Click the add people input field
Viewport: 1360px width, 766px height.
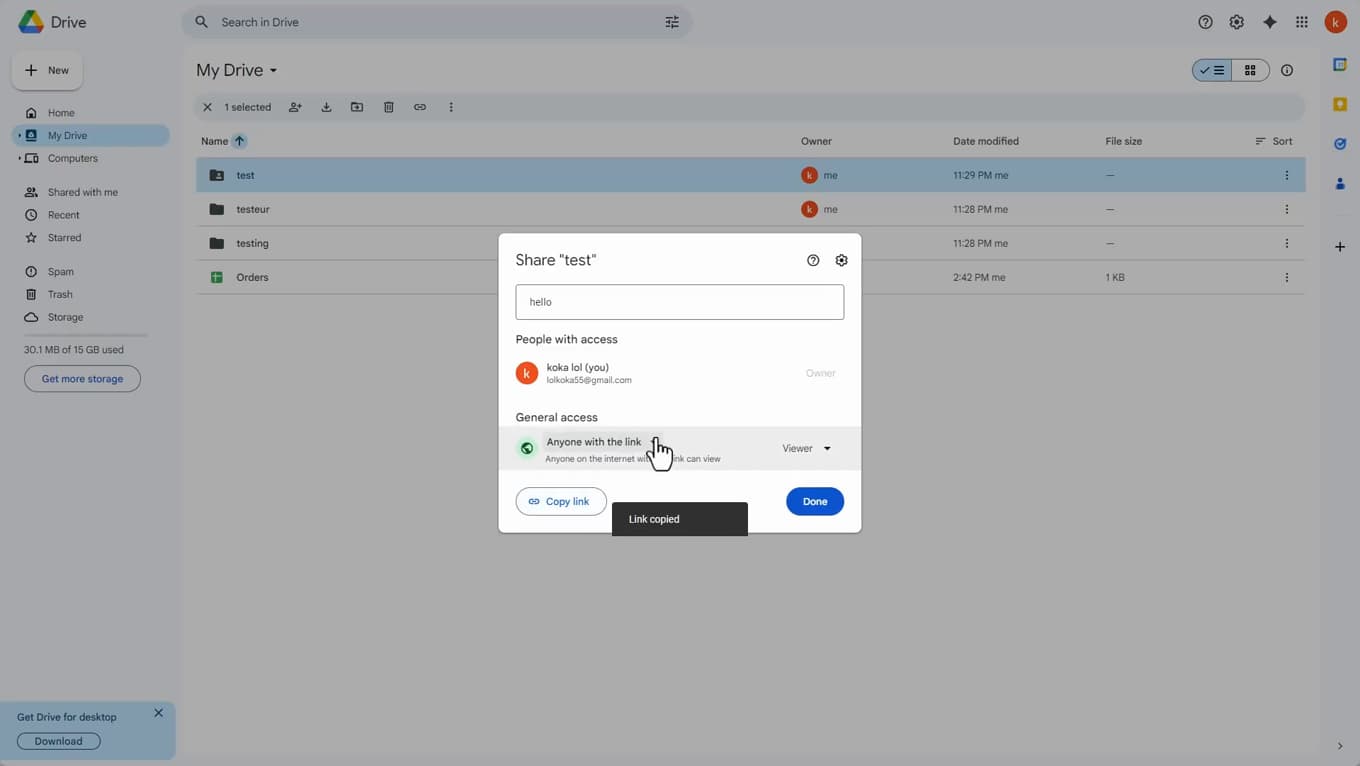680,302
